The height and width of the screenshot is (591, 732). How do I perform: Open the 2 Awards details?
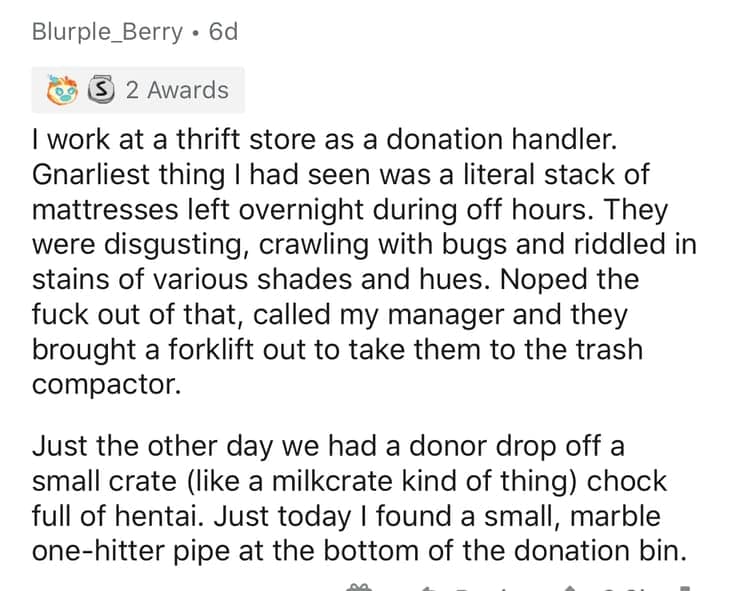click(176, 90)
